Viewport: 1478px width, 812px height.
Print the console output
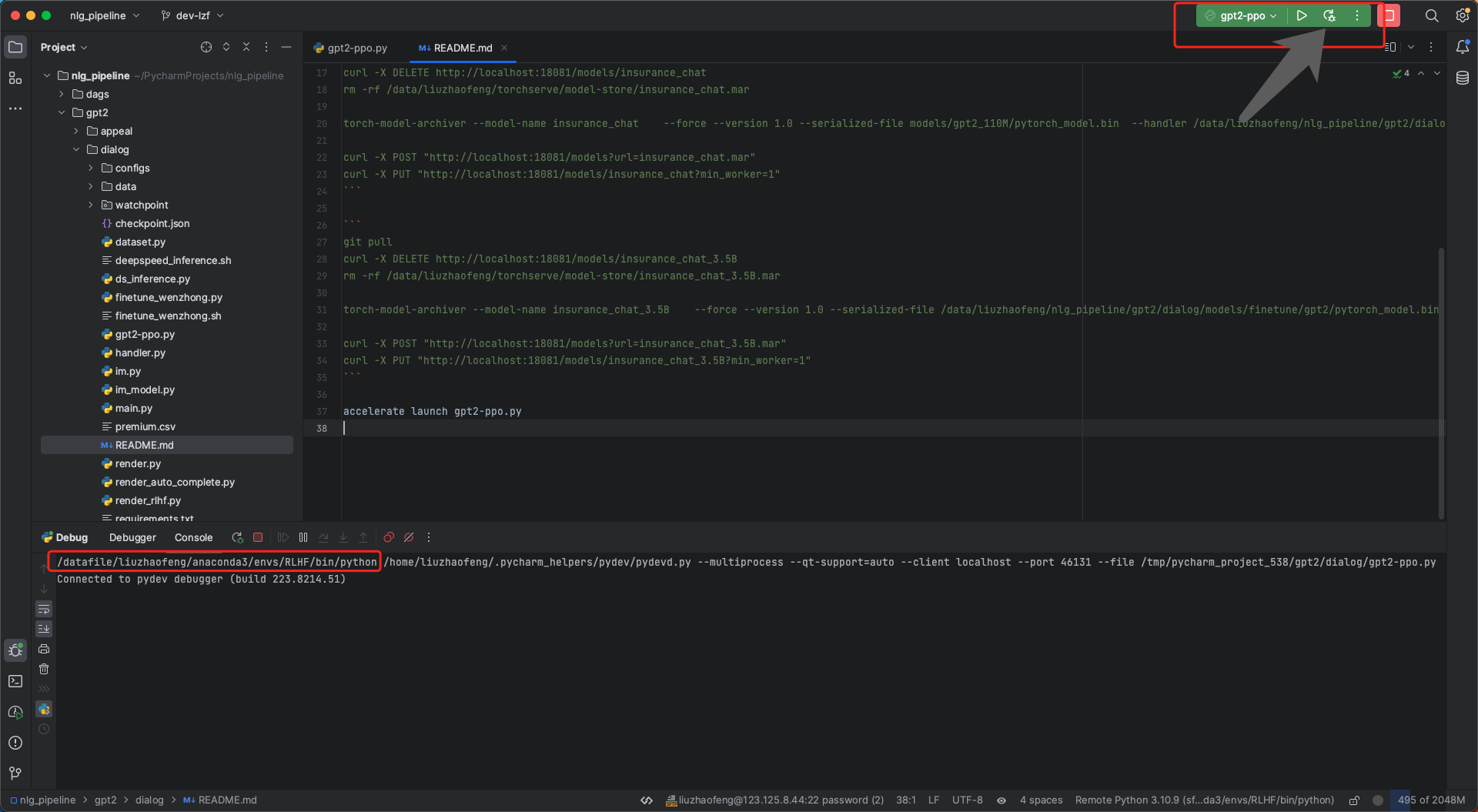tap(44, 649)
